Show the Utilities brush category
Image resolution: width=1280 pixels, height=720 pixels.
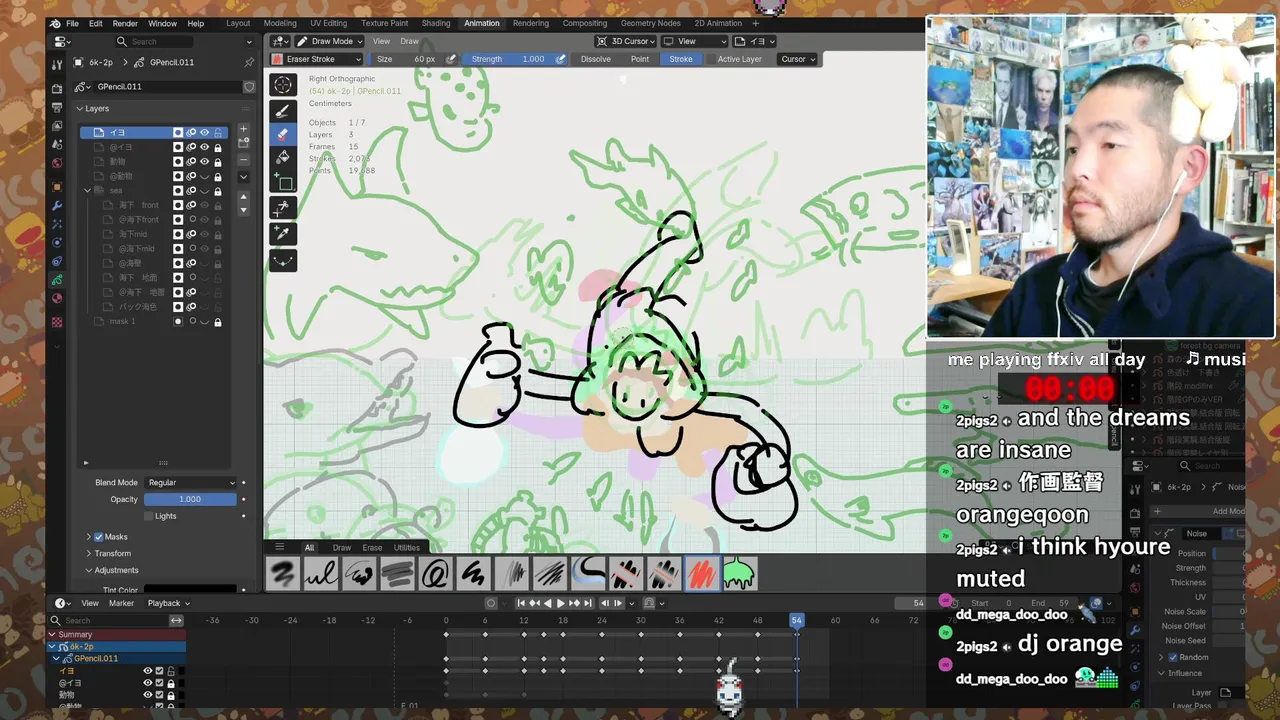[406, 547]
